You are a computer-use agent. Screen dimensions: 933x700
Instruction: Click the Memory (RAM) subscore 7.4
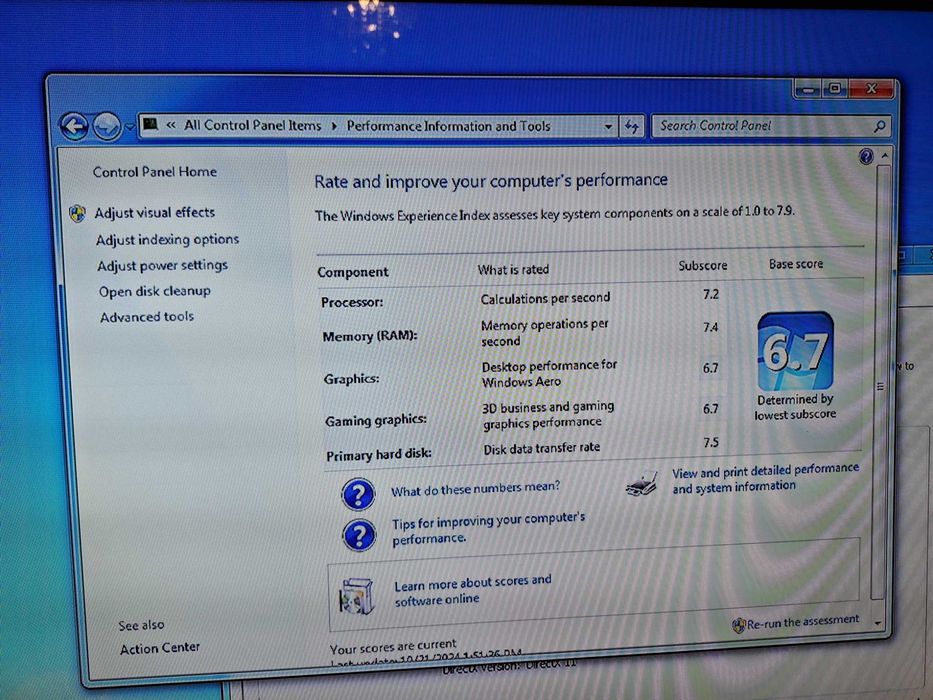click(x=710, y=327)
